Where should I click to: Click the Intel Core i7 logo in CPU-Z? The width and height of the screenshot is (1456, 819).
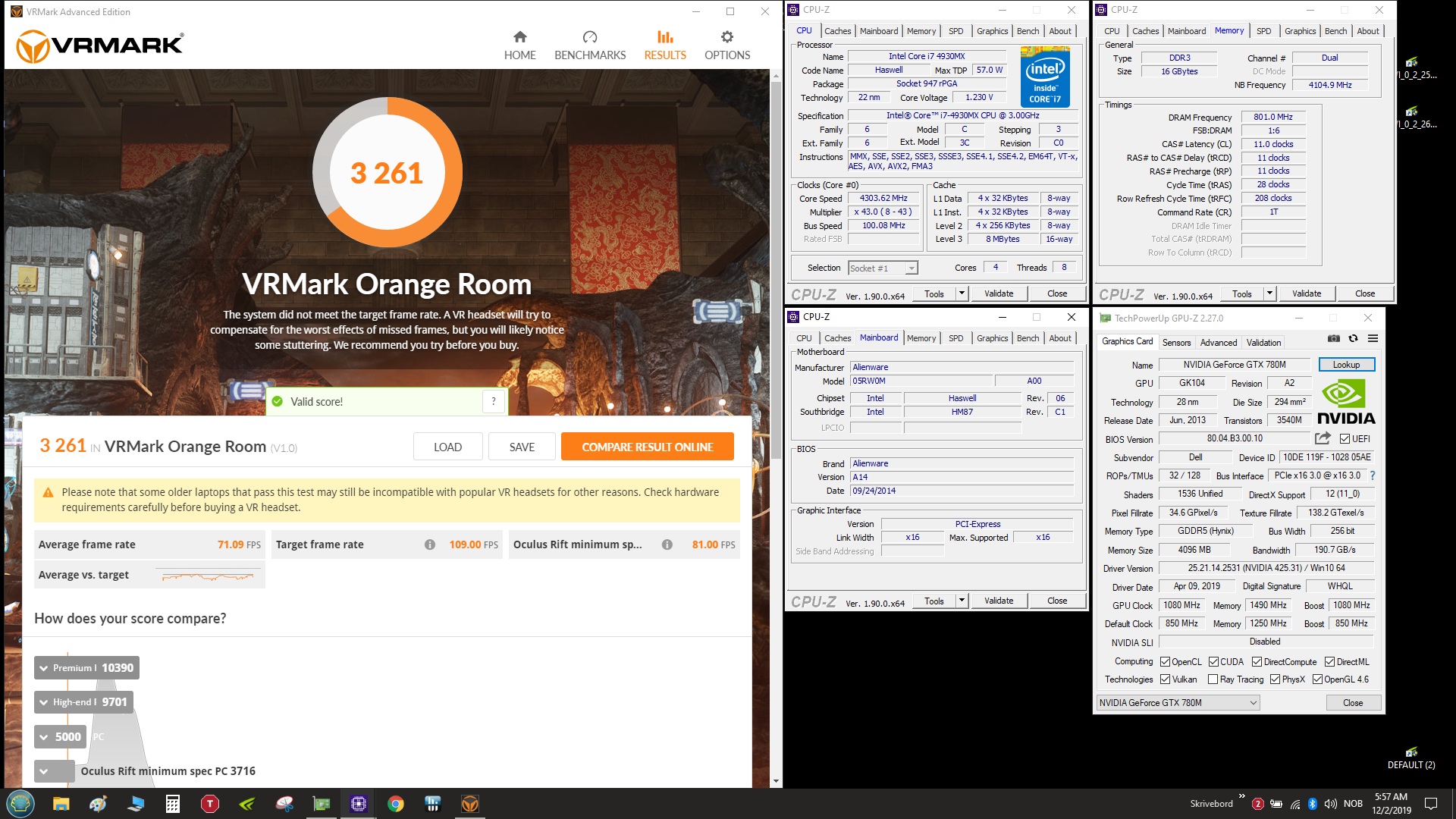[x=1045, y=77]
